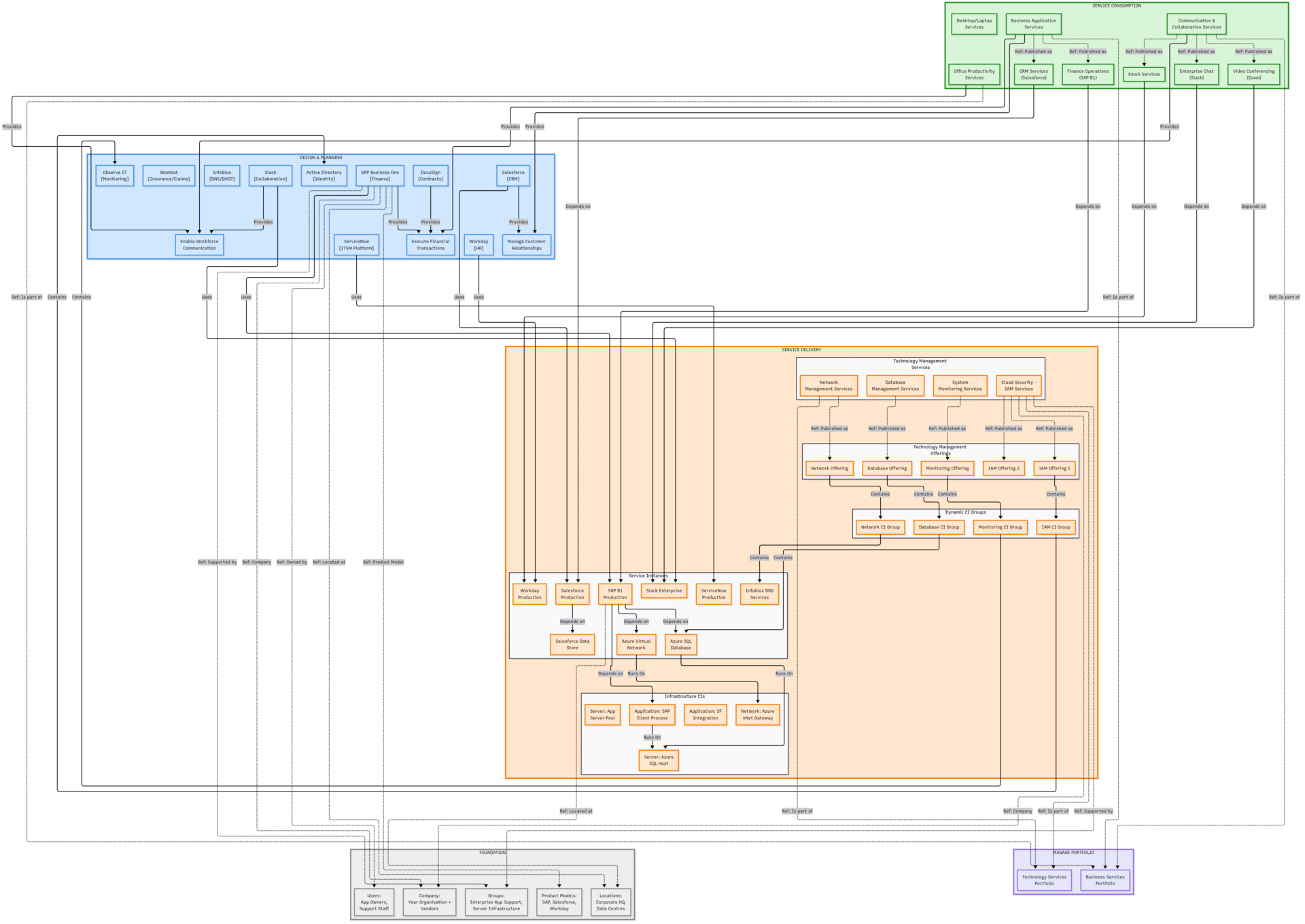Select the Azure SQL Database node
The image size is (1305, 924).
680,644
